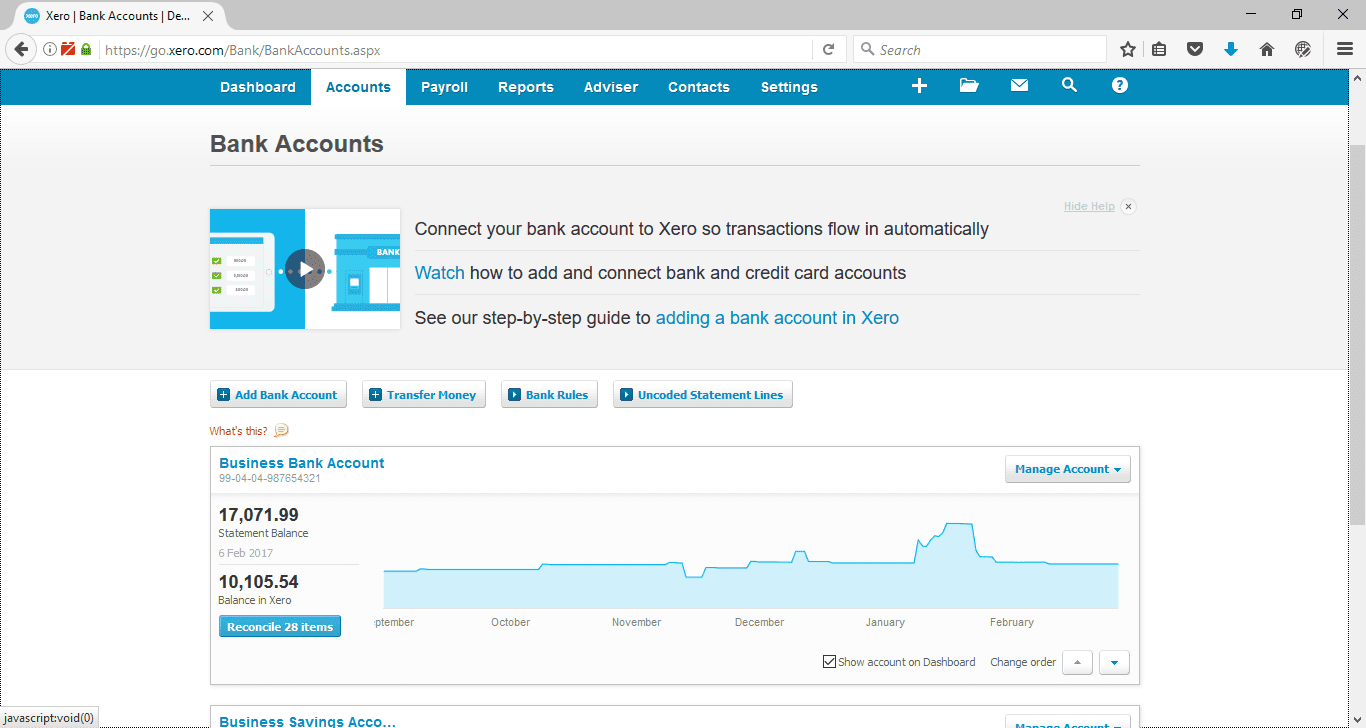
Task: Reload the page with the refresh icon
Action: pos(828,49)
